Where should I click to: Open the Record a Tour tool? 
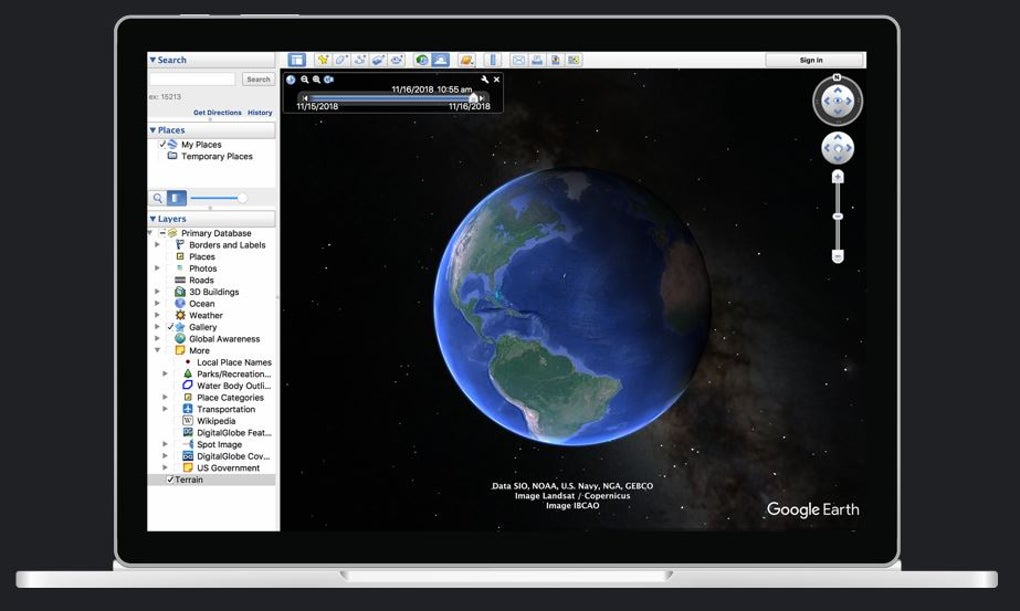click(397, 60)
